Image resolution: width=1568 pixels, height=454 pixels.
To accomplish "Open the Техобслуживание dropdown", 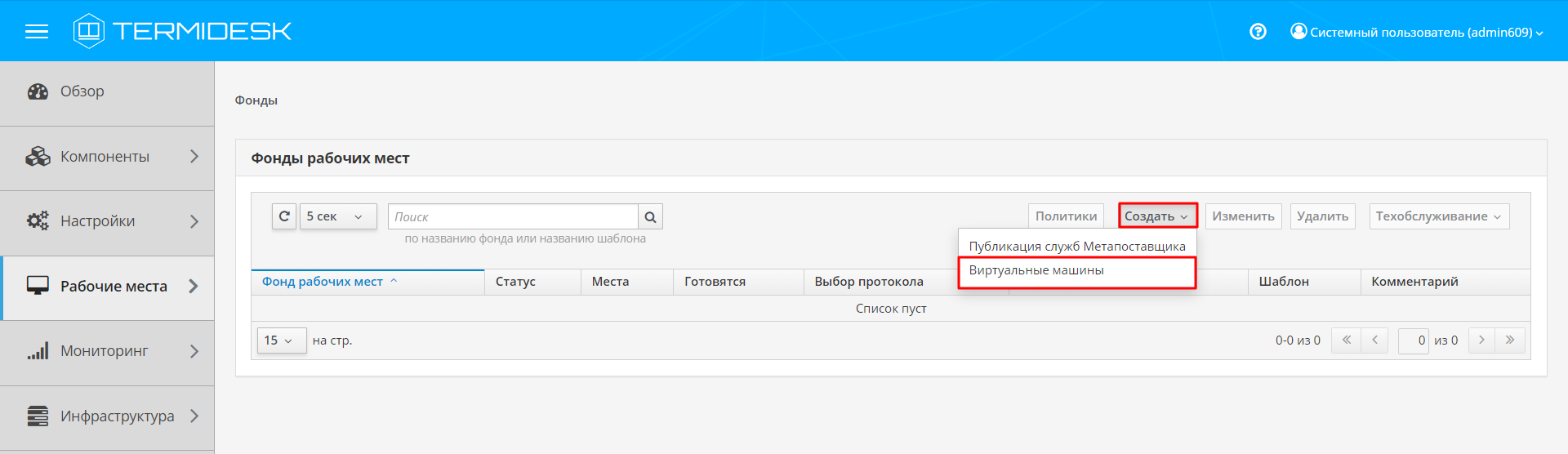I will pyautogui.click(x=1438, y=216).
